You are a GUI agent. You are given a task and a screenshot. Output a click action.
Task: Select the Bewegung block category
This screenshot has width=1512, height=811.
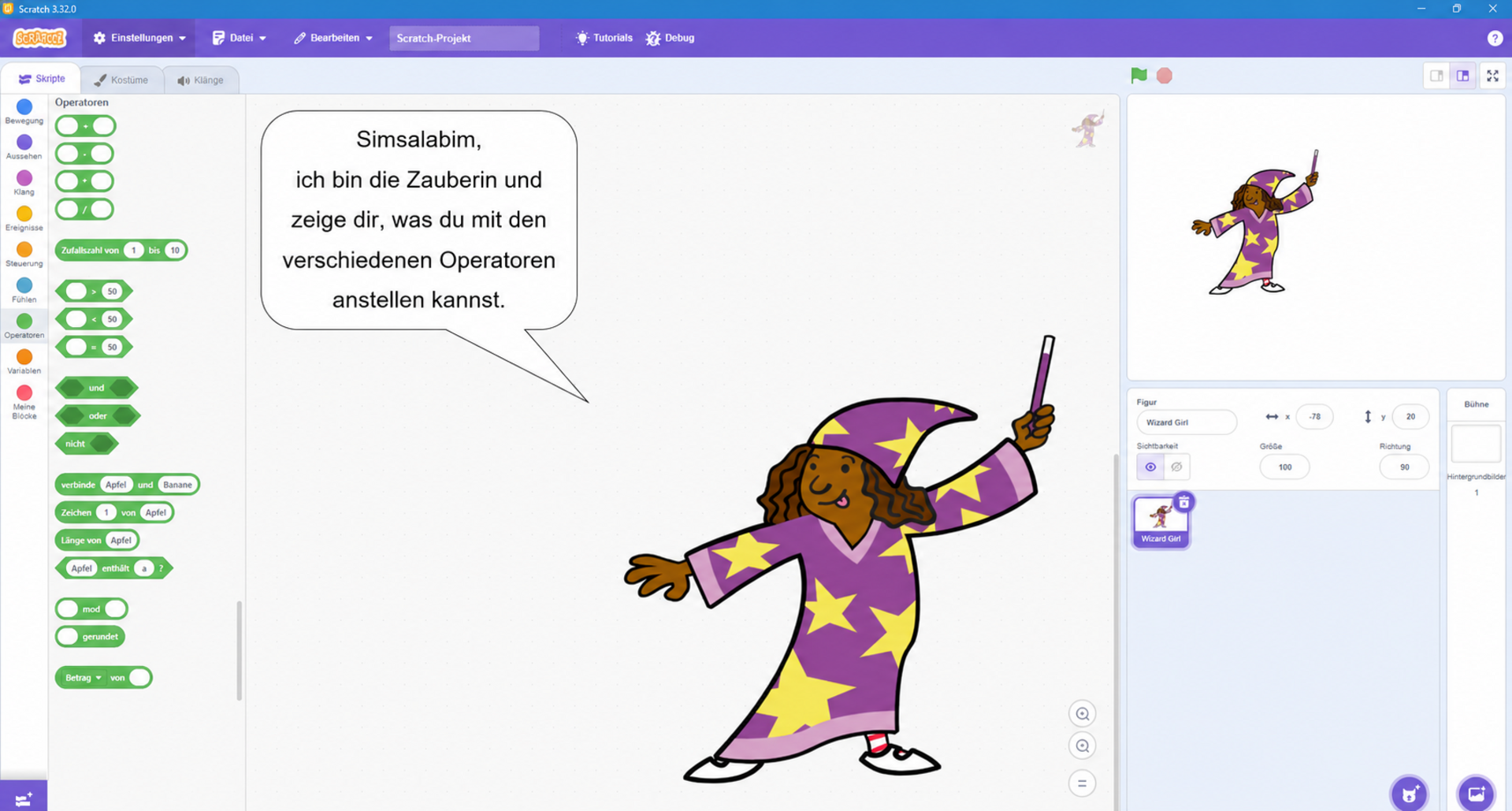coord(24,111)
